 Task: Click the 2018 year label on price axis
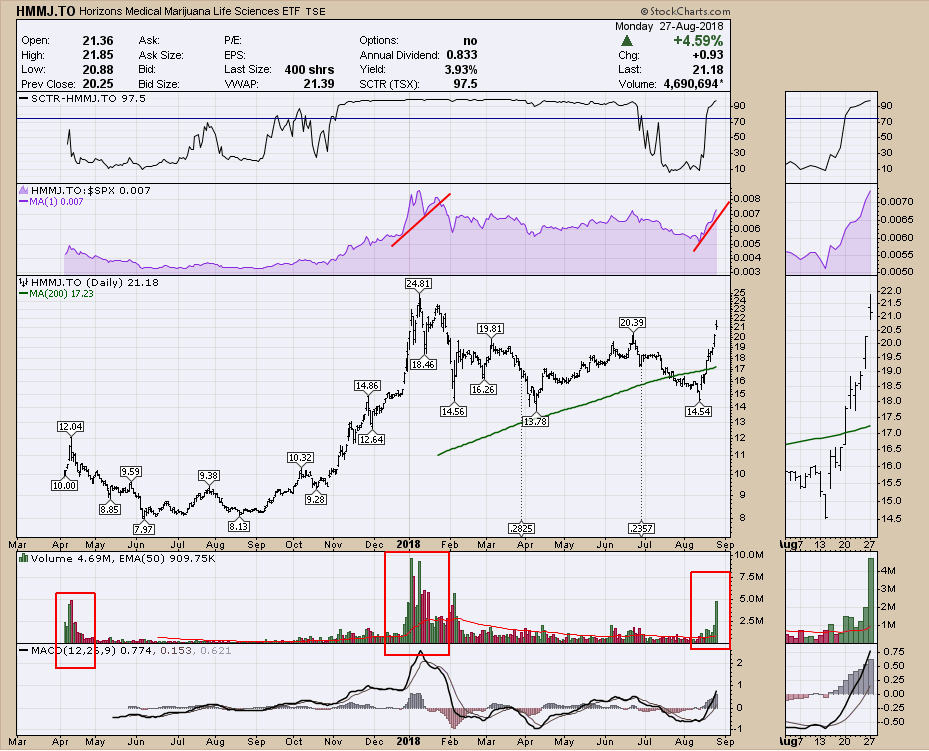[408, 545]
